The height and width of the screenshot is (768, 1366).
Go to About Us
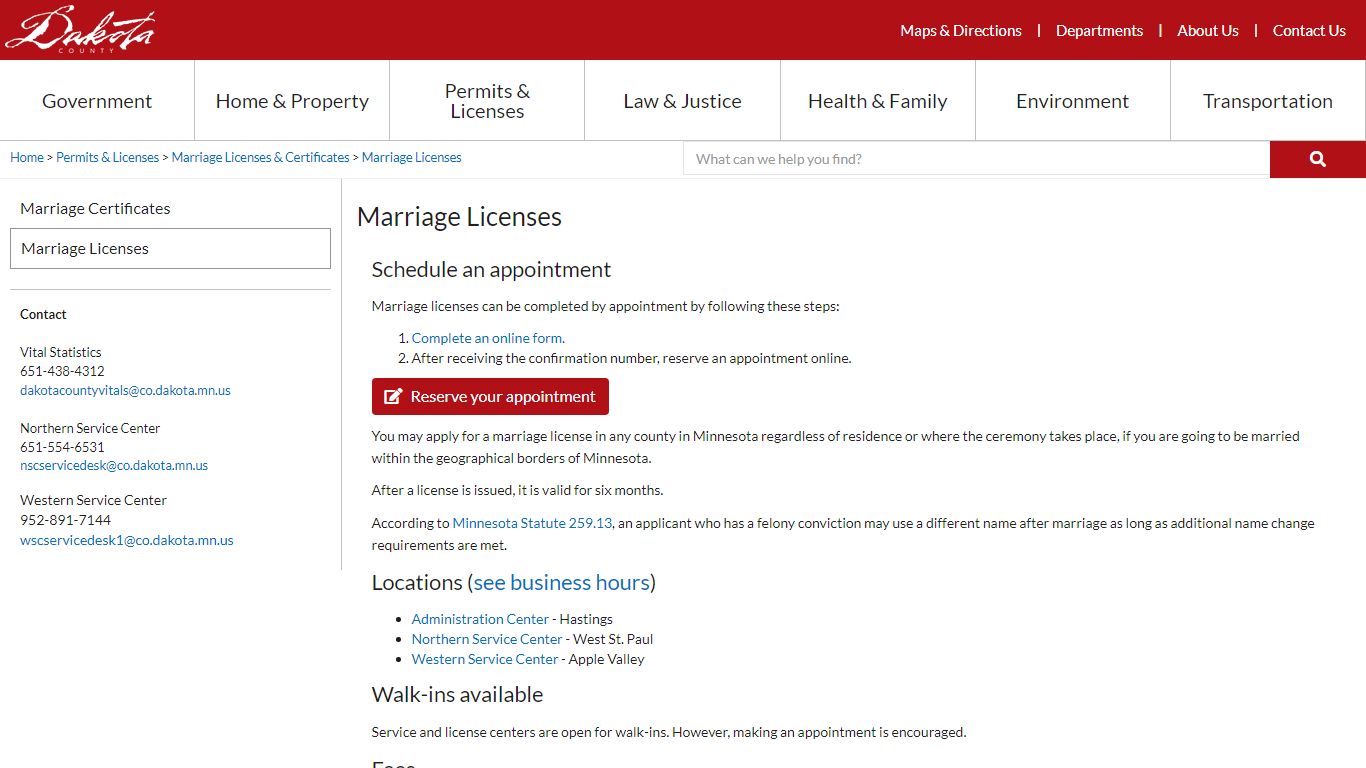[1208, 31]
